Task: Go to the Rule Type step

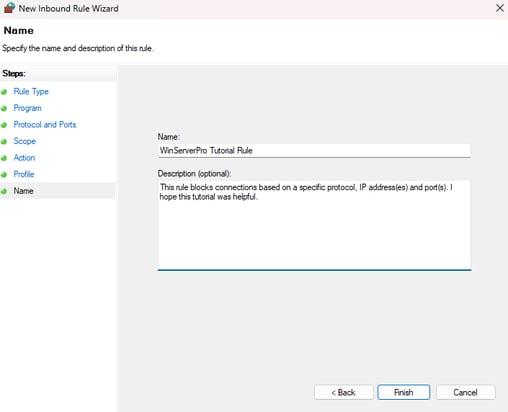Action: coord(31,91)
